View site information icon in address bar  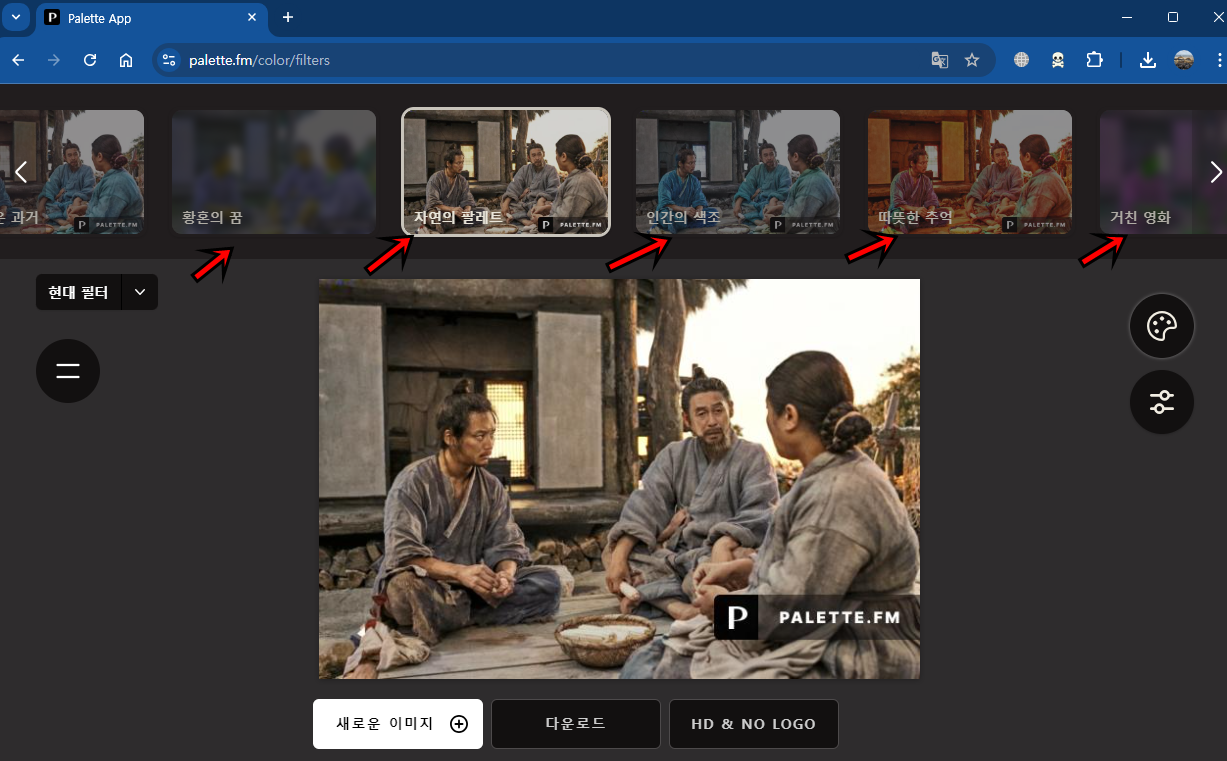click(169, 60)
